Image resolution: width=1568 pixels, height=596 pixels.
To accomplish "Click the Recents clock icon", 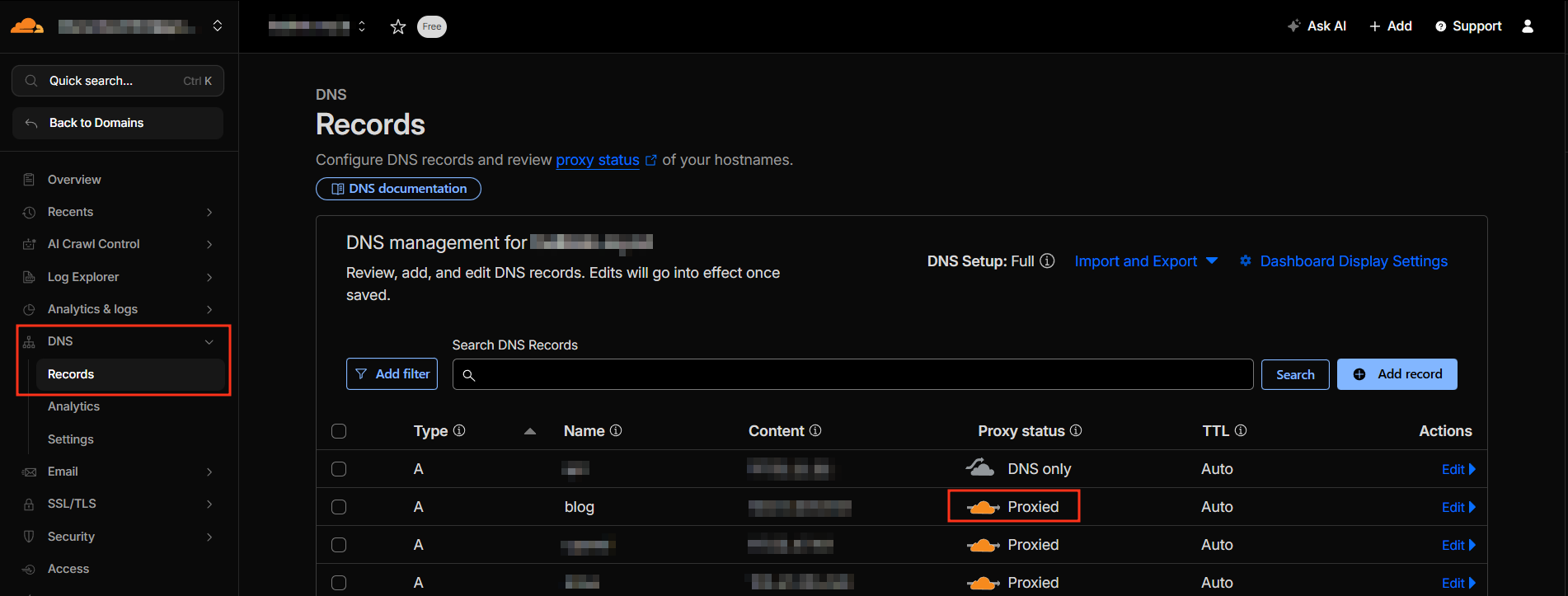I will pyautogui.click(x=29, y=212).
